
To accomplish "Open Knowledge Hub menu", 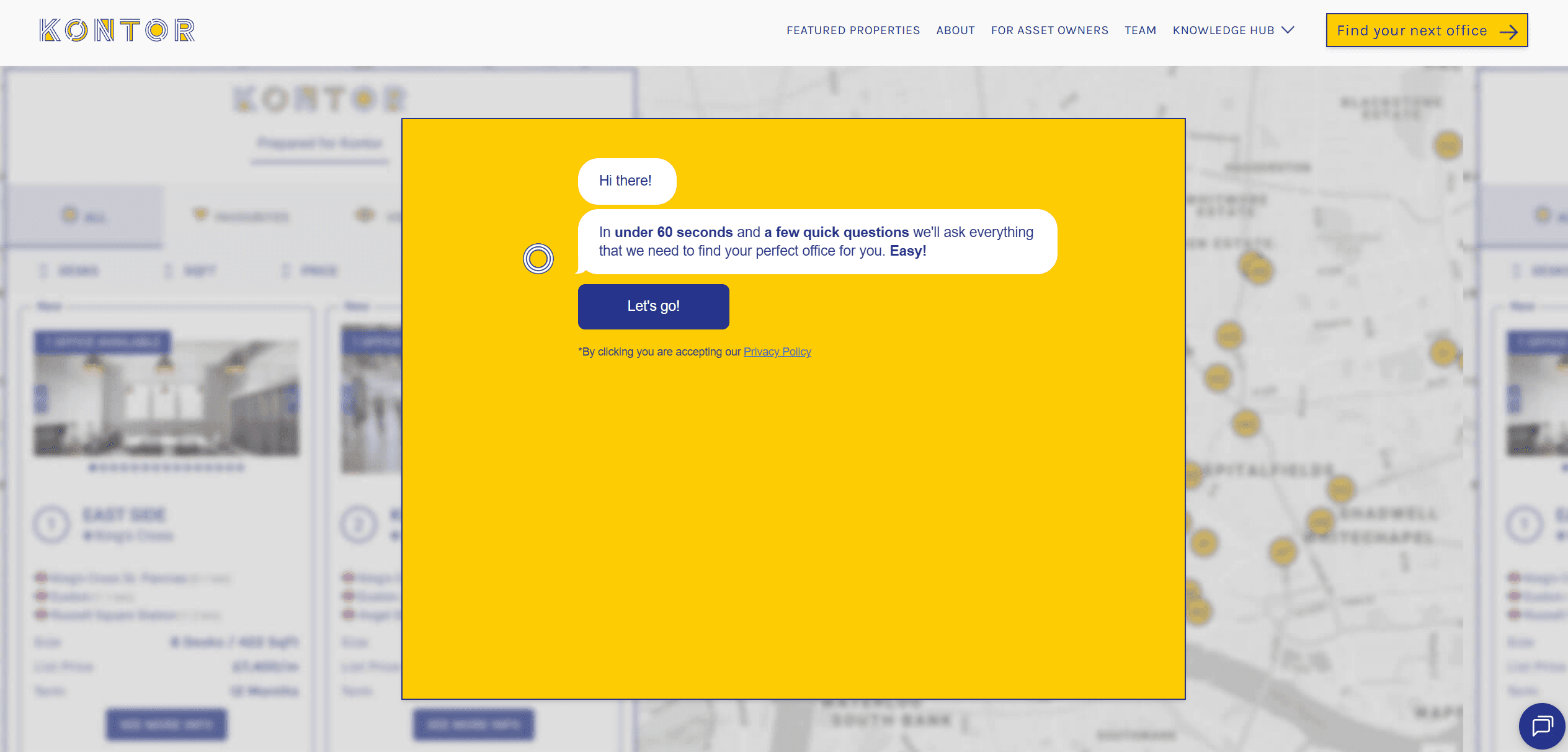I will coord(1223,30).
